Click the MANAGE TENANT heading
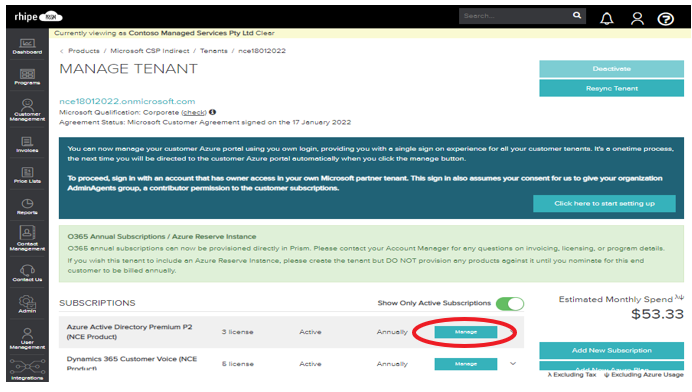The image size is (692, 392). point(128,69)
